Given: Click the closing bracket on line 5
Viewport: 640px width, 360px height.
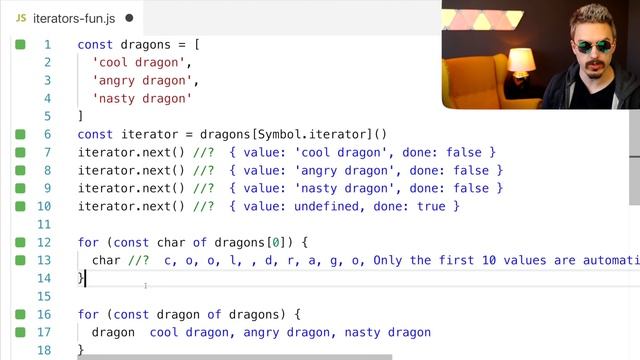Looking at the screenshot, I should click(80, 116).
